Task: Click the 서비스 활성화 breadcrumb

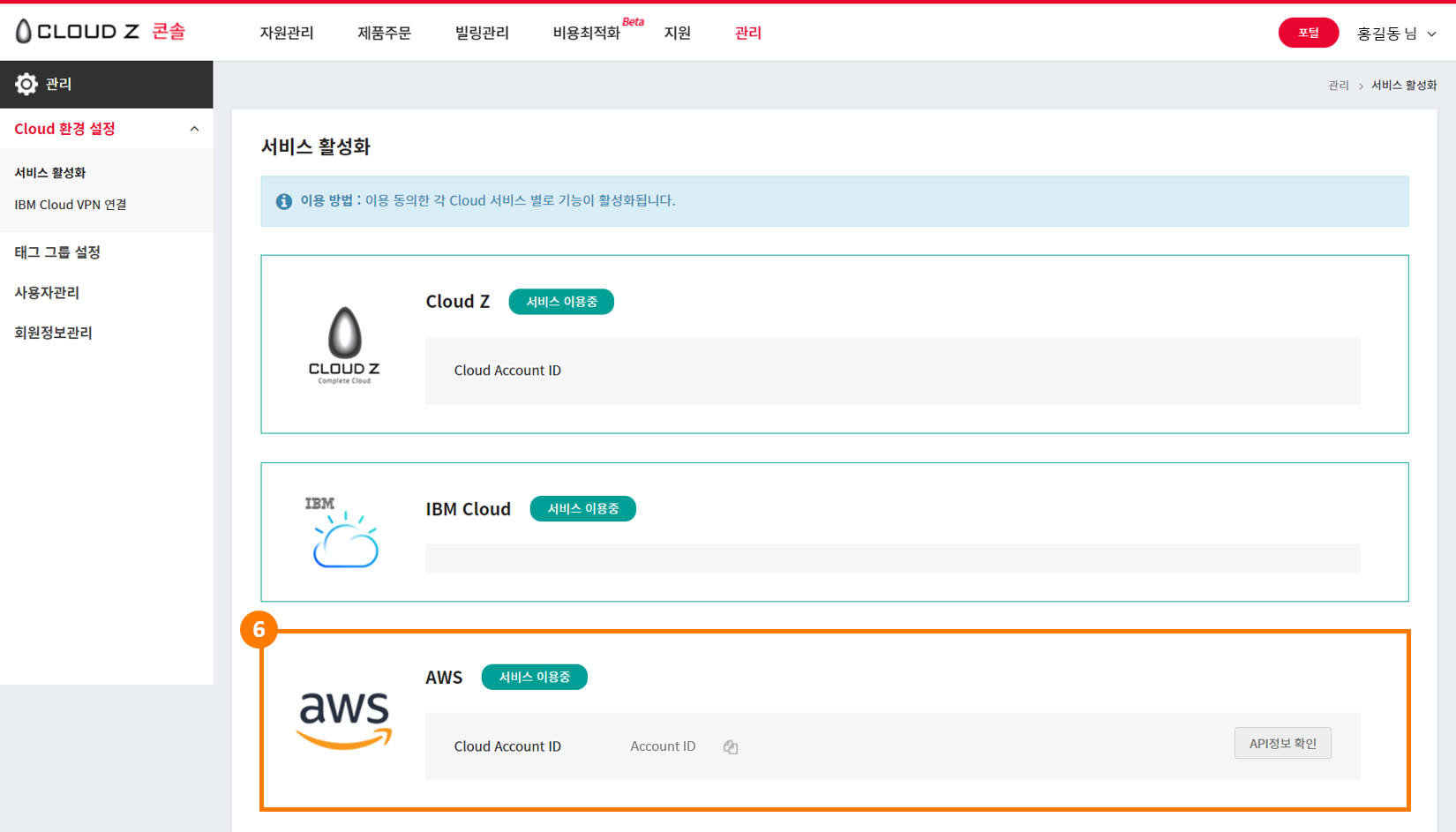Action: (1404, 85)
